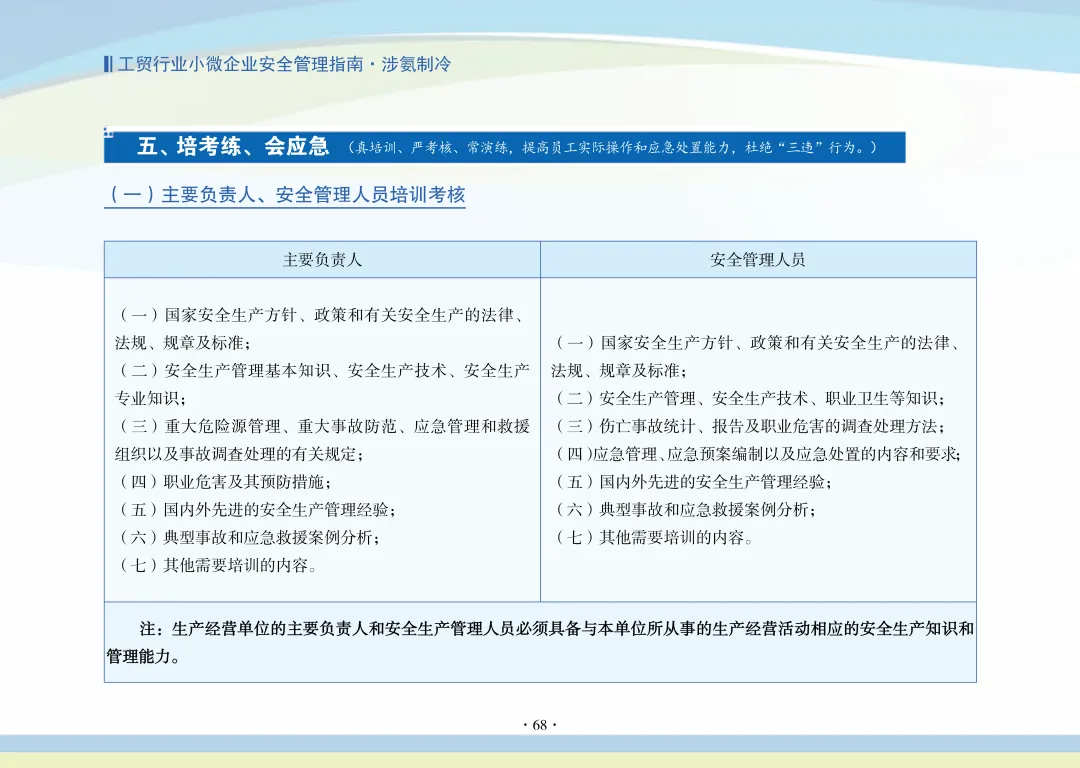Click left-column line （七）其他需要培训的内容
Image resolution: width=1080 pixels, height=768 pixels.
coord(216,565)
